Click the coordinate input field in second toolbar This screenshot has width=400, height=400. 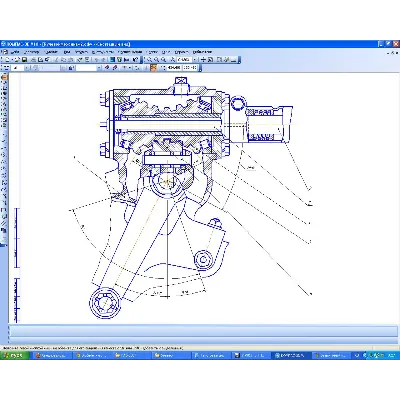pyautogui.click(x=175, y=68)
